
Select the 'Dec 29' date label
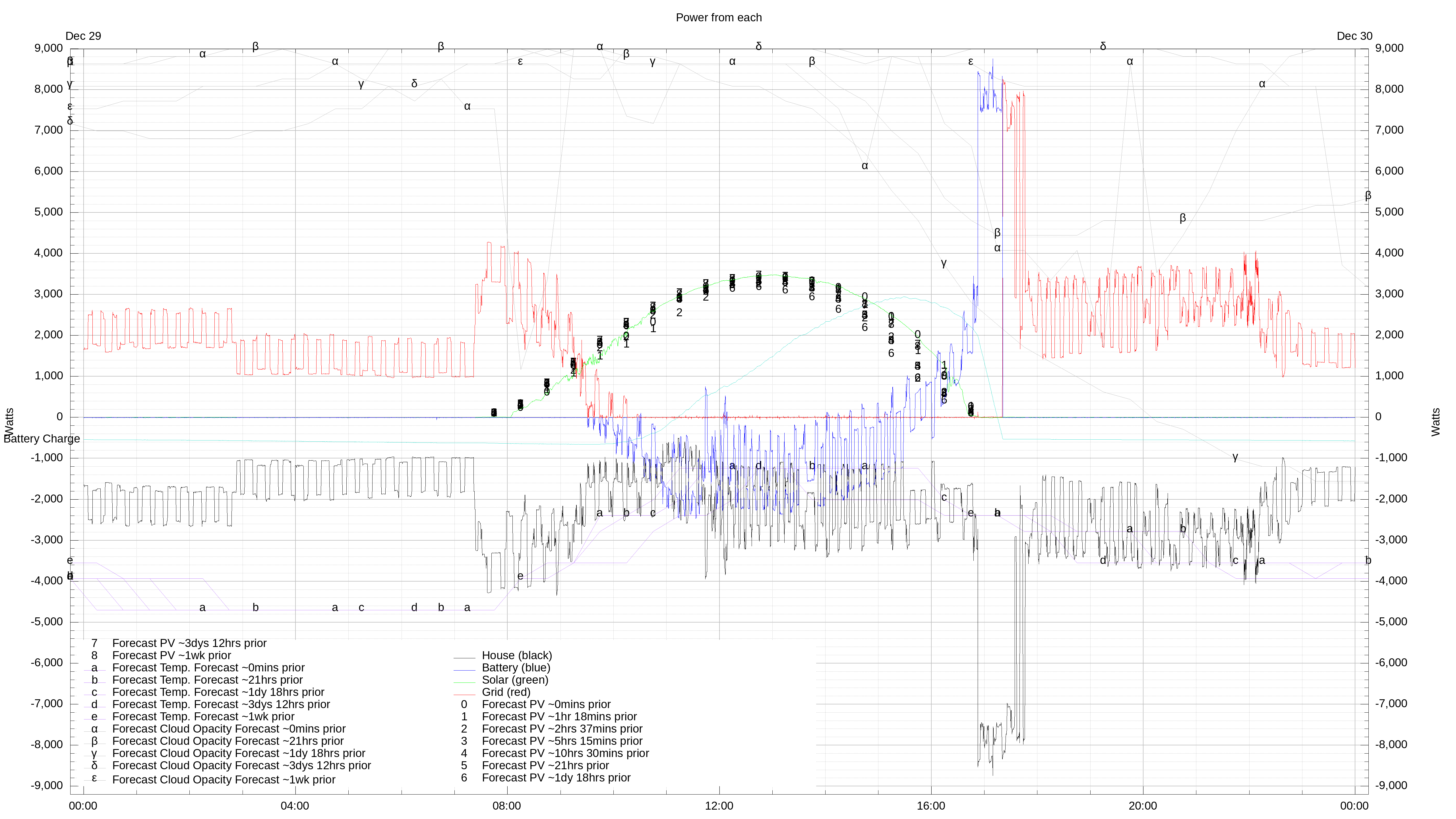pyautogui.click(x=83, y=36)
